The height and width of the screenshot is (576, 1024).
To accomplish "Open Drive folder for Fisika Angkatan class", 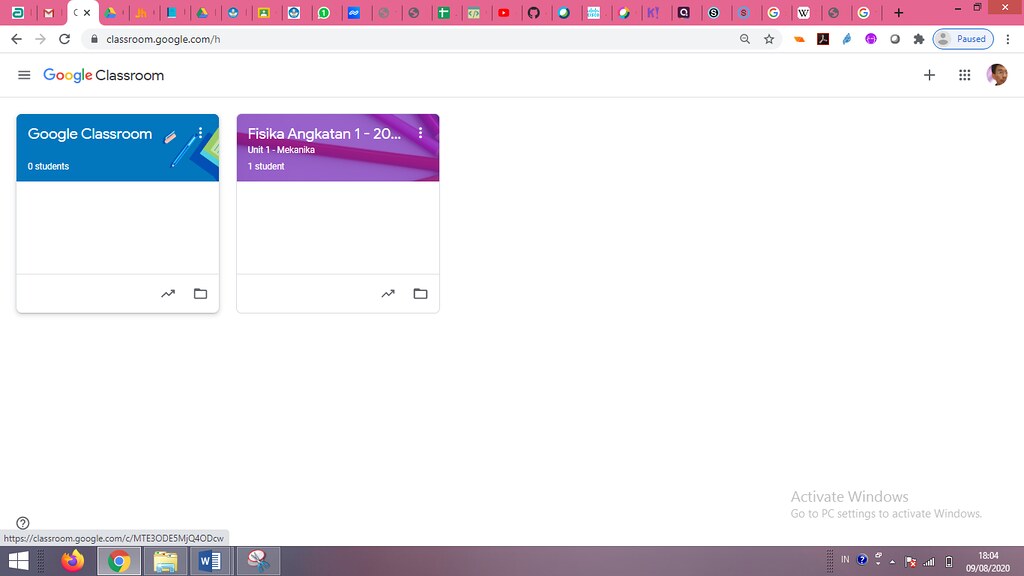I will 421,294.
